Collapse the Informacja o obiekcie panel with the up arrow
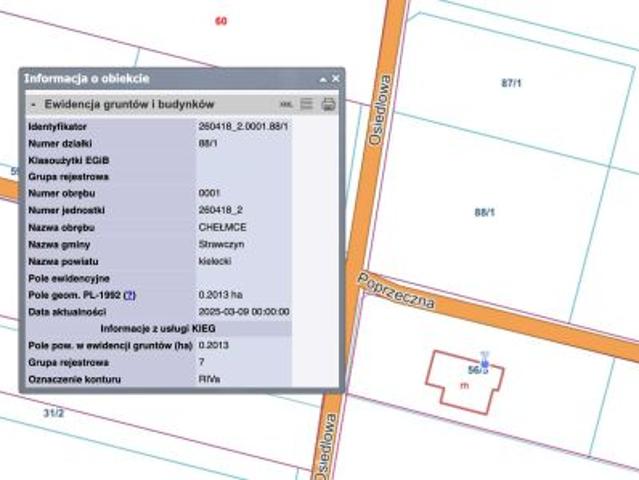The height and width of the screenshot is (480, 639). [x=323, y=79]
